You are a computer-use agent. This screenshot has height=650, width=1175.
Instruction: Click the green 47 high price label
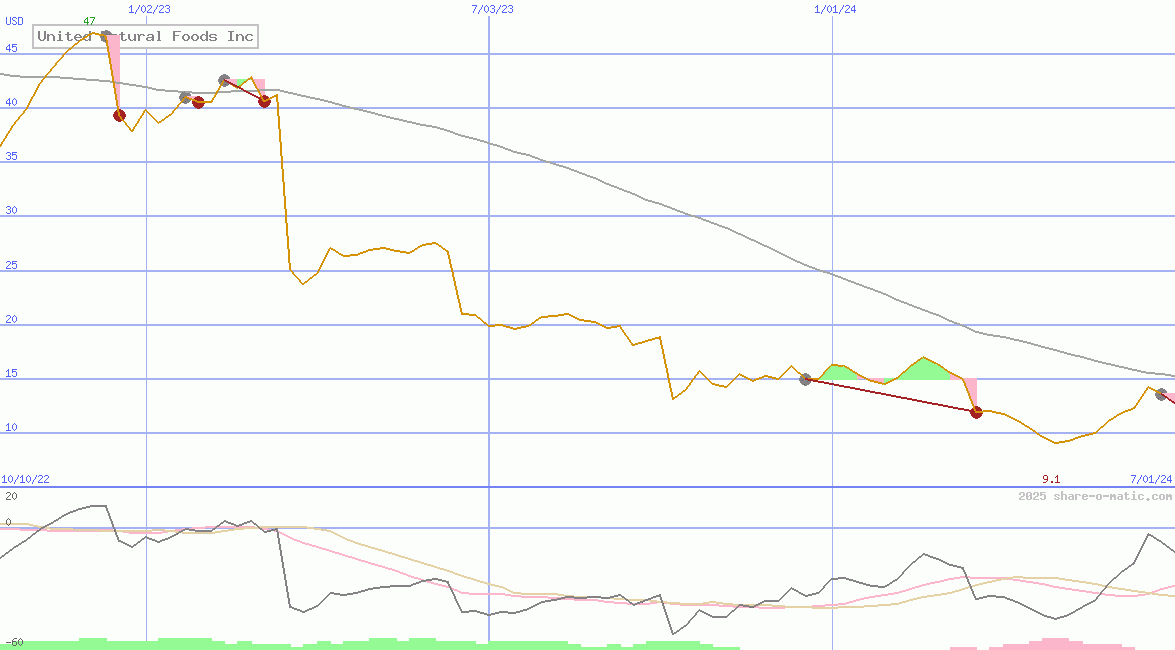(89, 21)
